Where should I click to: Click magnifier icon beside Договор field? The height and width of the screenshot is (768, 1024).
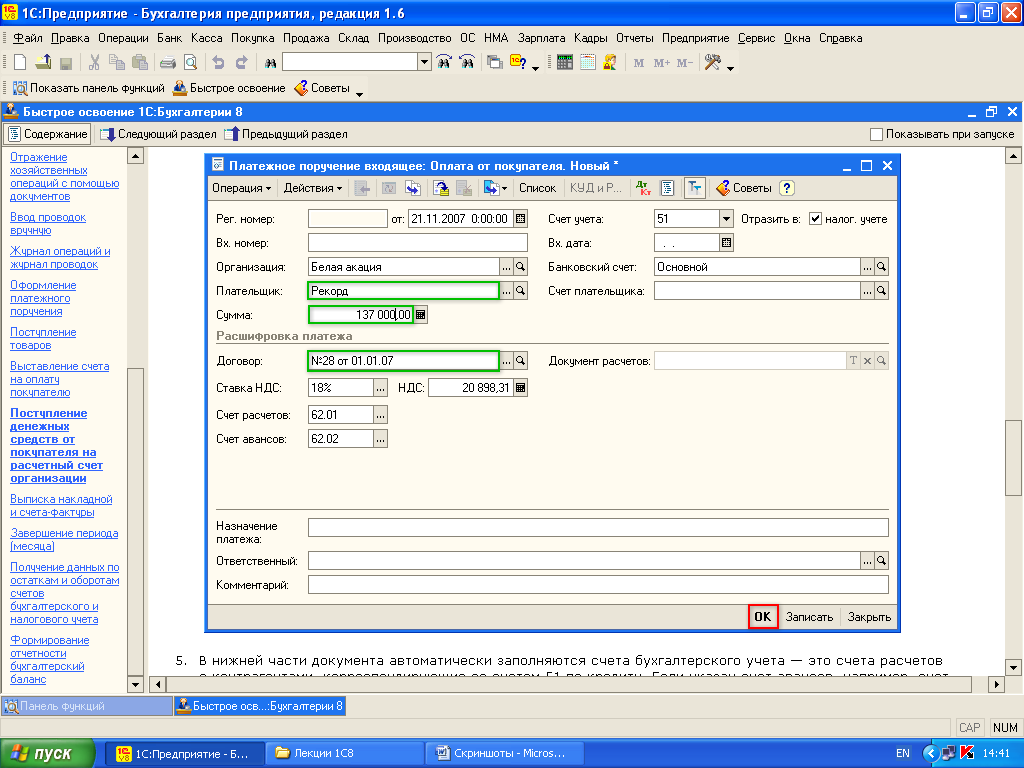point(520,360)
